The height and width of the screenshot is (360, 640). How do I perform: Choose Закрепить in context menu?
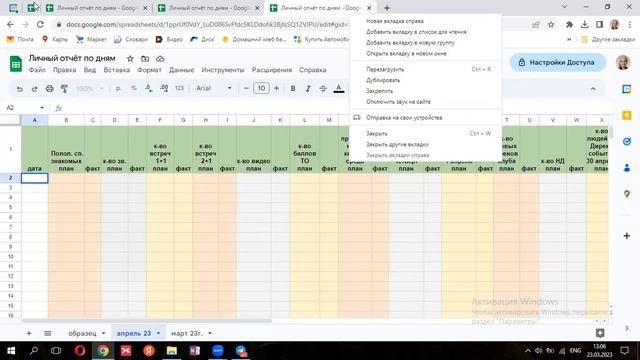[426, 91]
